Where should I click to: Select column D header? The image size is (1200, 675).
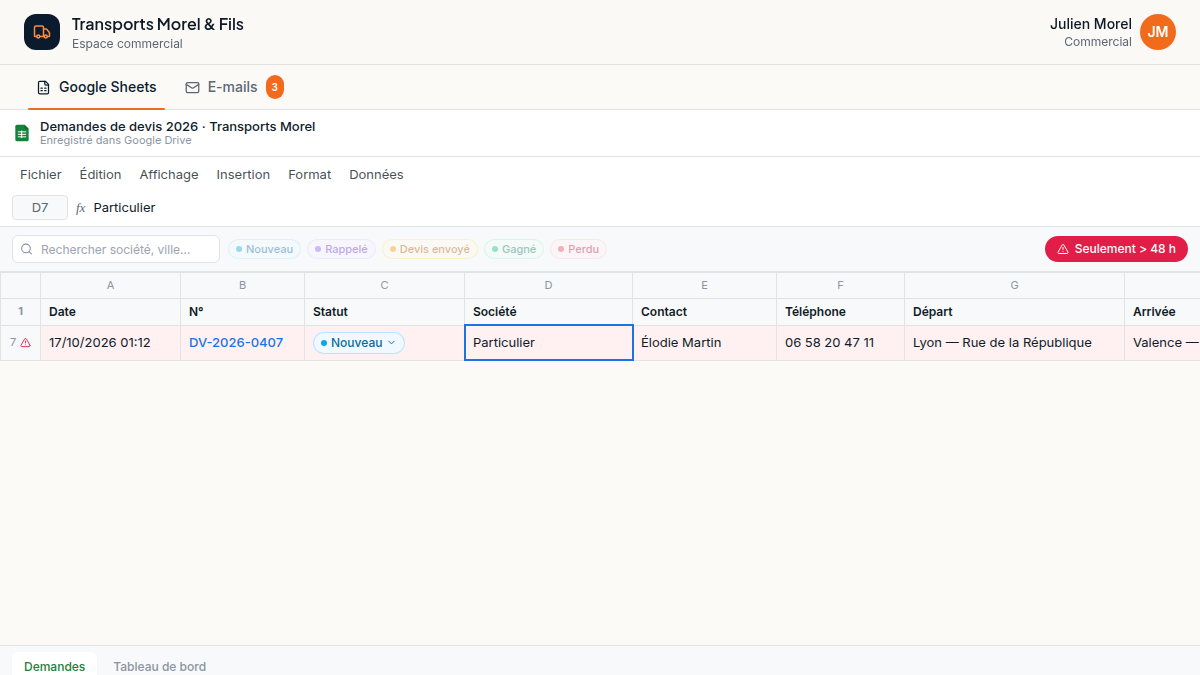[x=549, y=285]
